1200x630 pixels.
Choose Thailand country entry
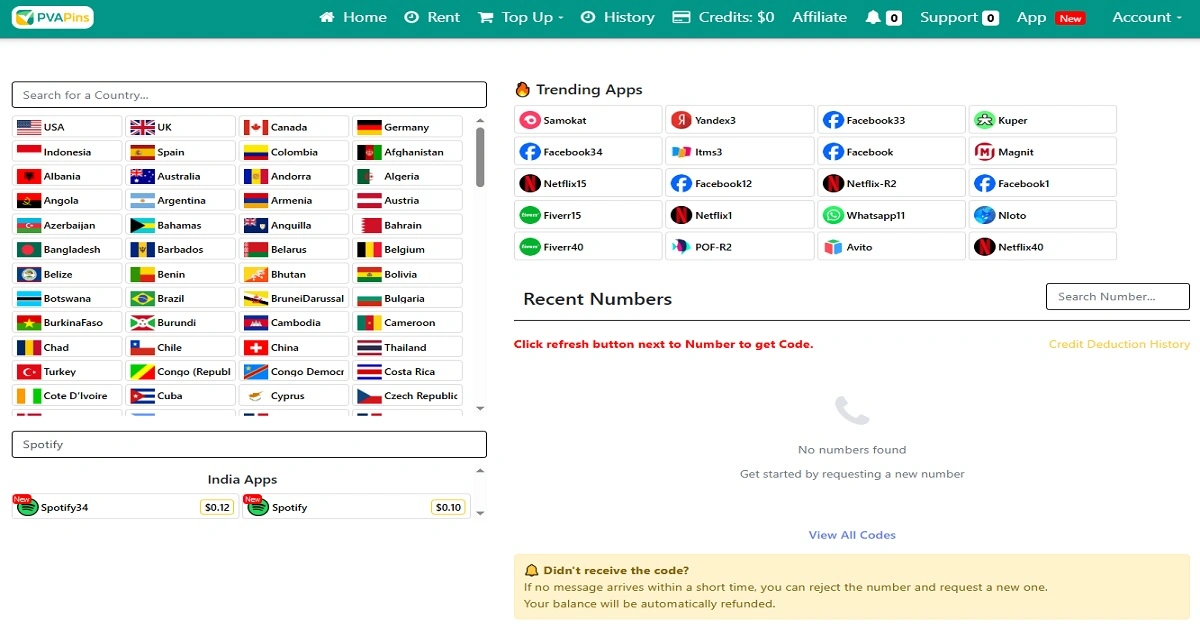point(408,347)
